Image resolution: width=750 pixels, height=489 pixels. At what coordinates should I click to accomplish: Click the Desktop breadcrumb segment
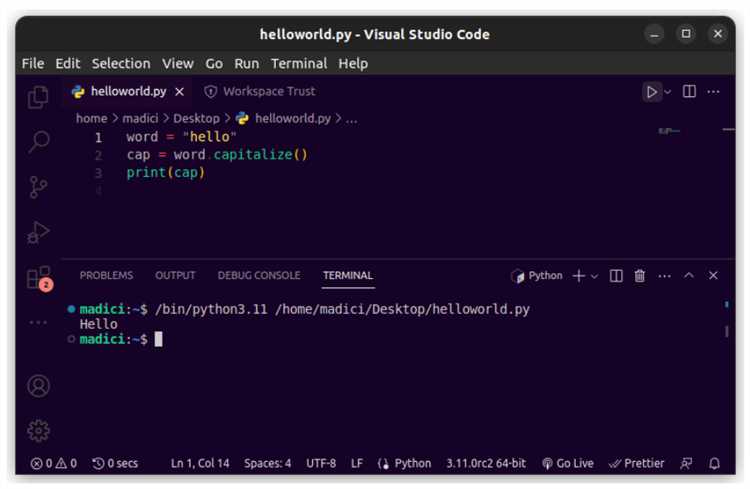(x=196, y=118)
